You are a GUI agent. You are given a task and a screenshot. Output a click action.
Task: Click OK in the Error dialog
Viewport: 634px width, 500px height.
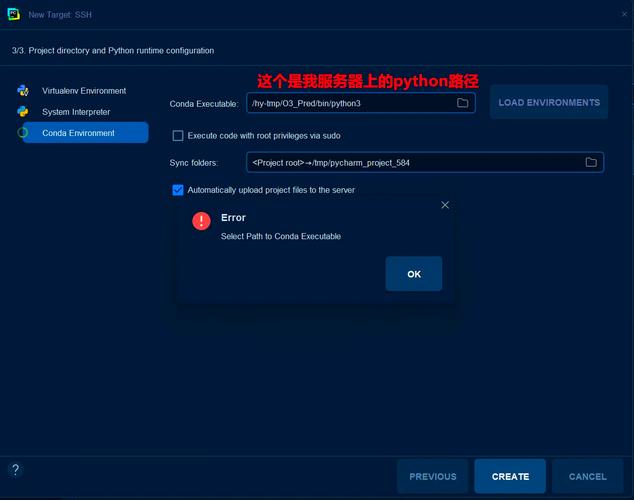(x=414, y=274)
